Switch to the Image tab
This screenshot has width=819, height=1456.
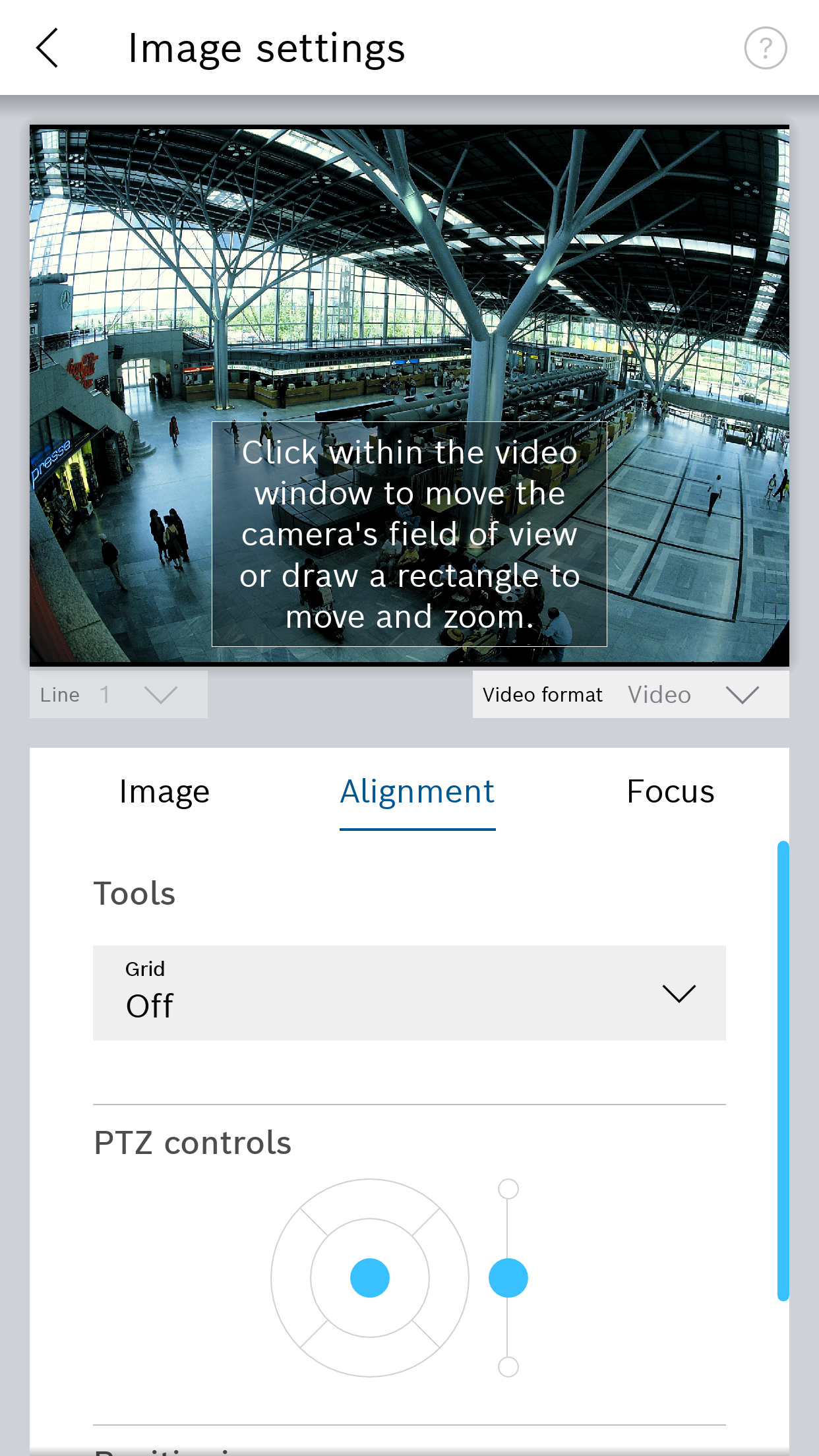tap(164, 791)
